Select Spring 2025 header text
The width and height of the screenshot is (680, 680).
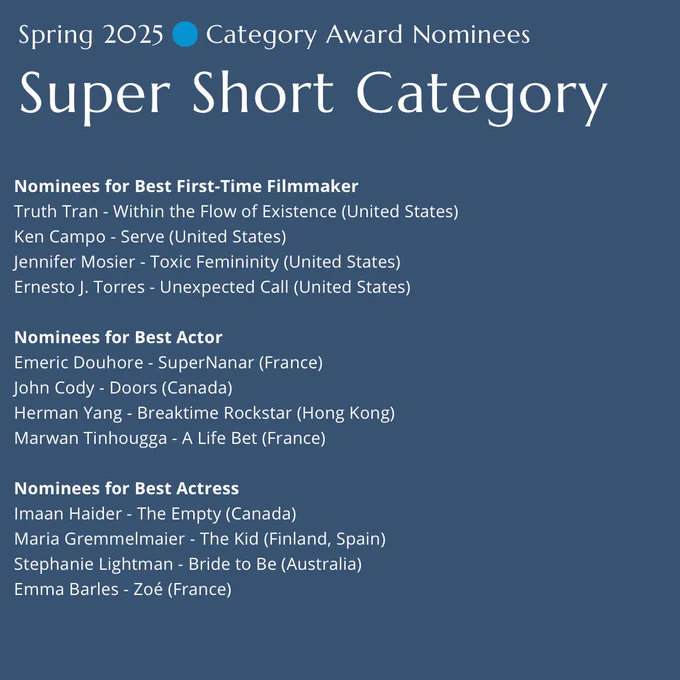click(x=91, y=35)
